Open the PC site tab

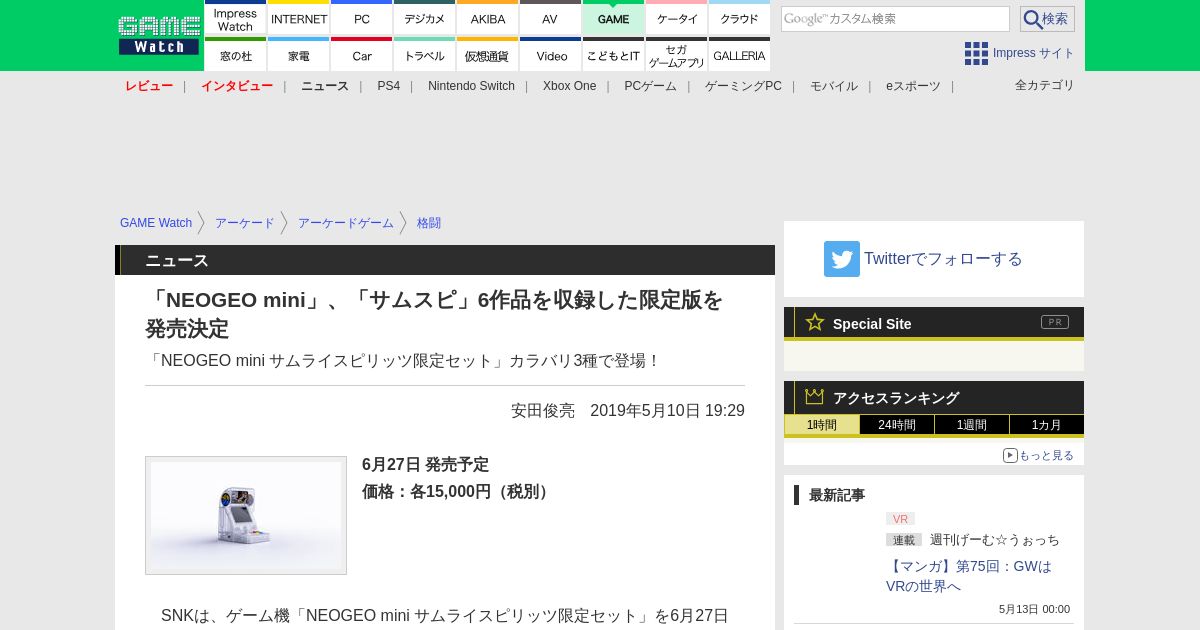(x=362, y=19)
